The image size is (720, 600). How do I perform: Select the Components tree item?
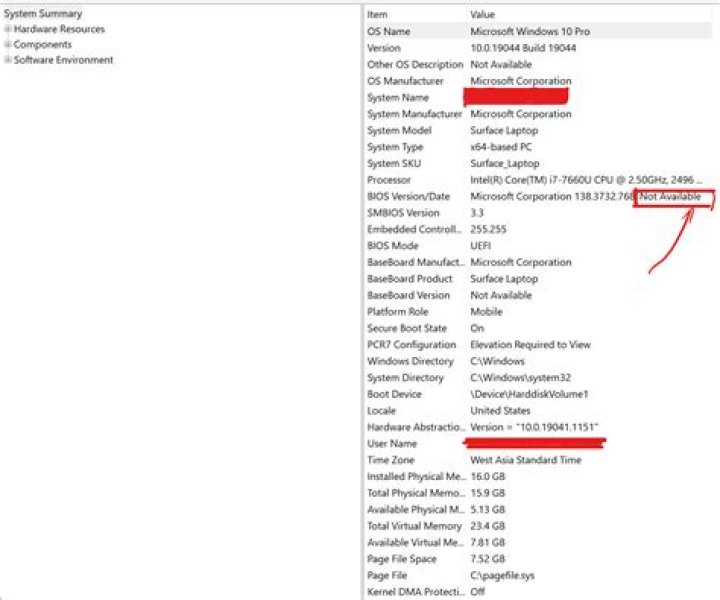pos(43,45)
